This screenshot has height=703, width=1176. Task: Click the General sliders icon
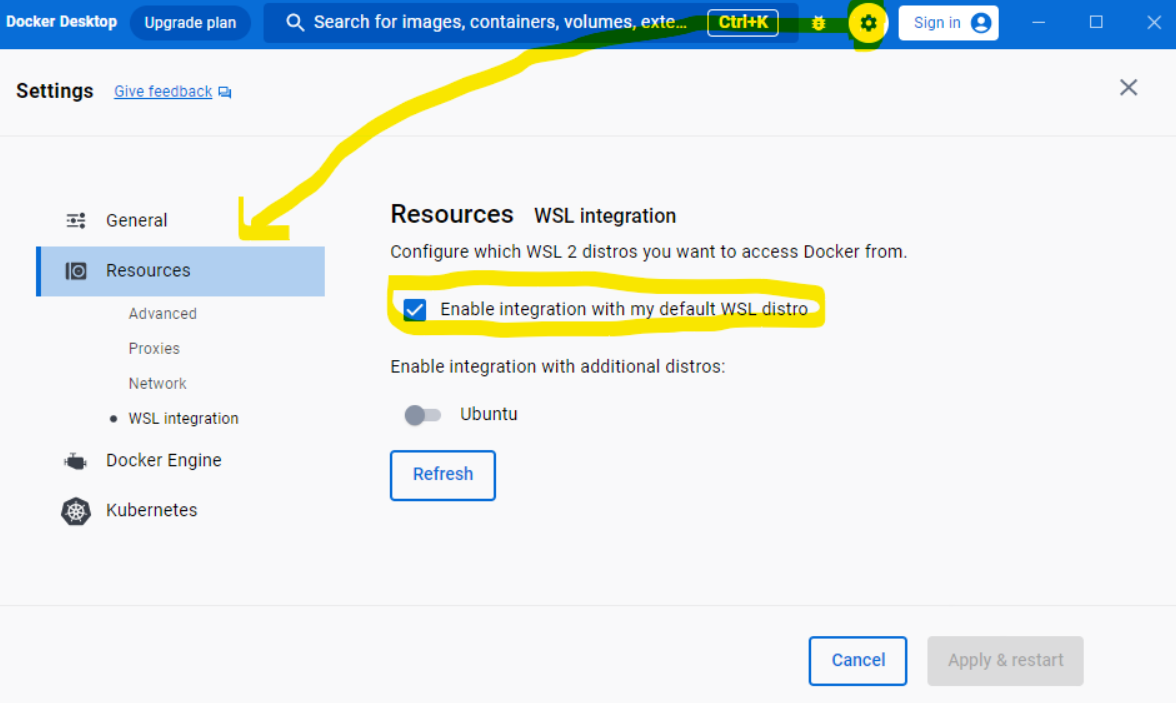point(76,221)
